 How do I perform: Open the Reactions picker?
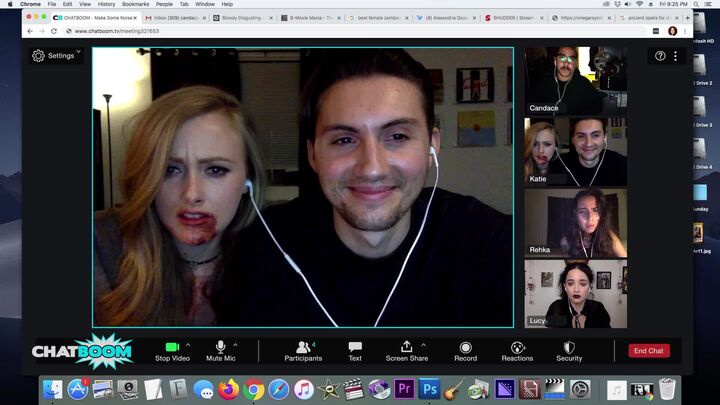coord(517,347)
